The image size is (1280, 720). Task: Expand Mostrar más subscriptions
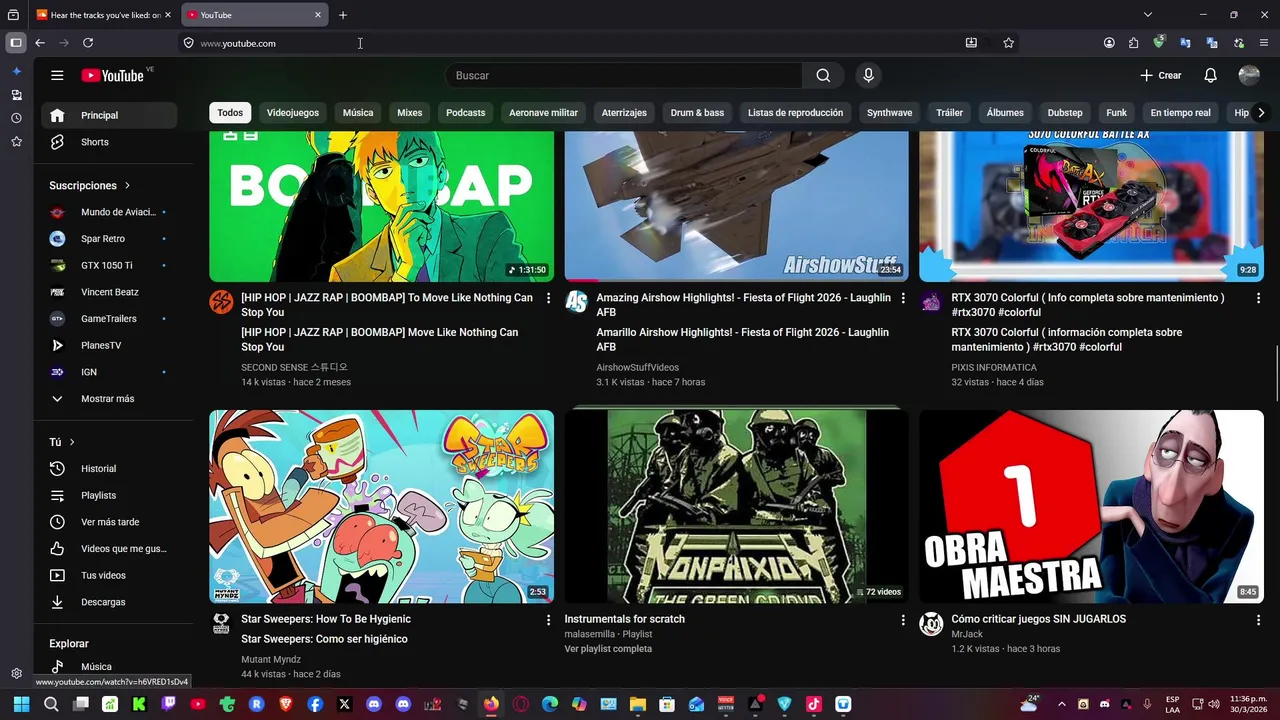pos(109,399)
